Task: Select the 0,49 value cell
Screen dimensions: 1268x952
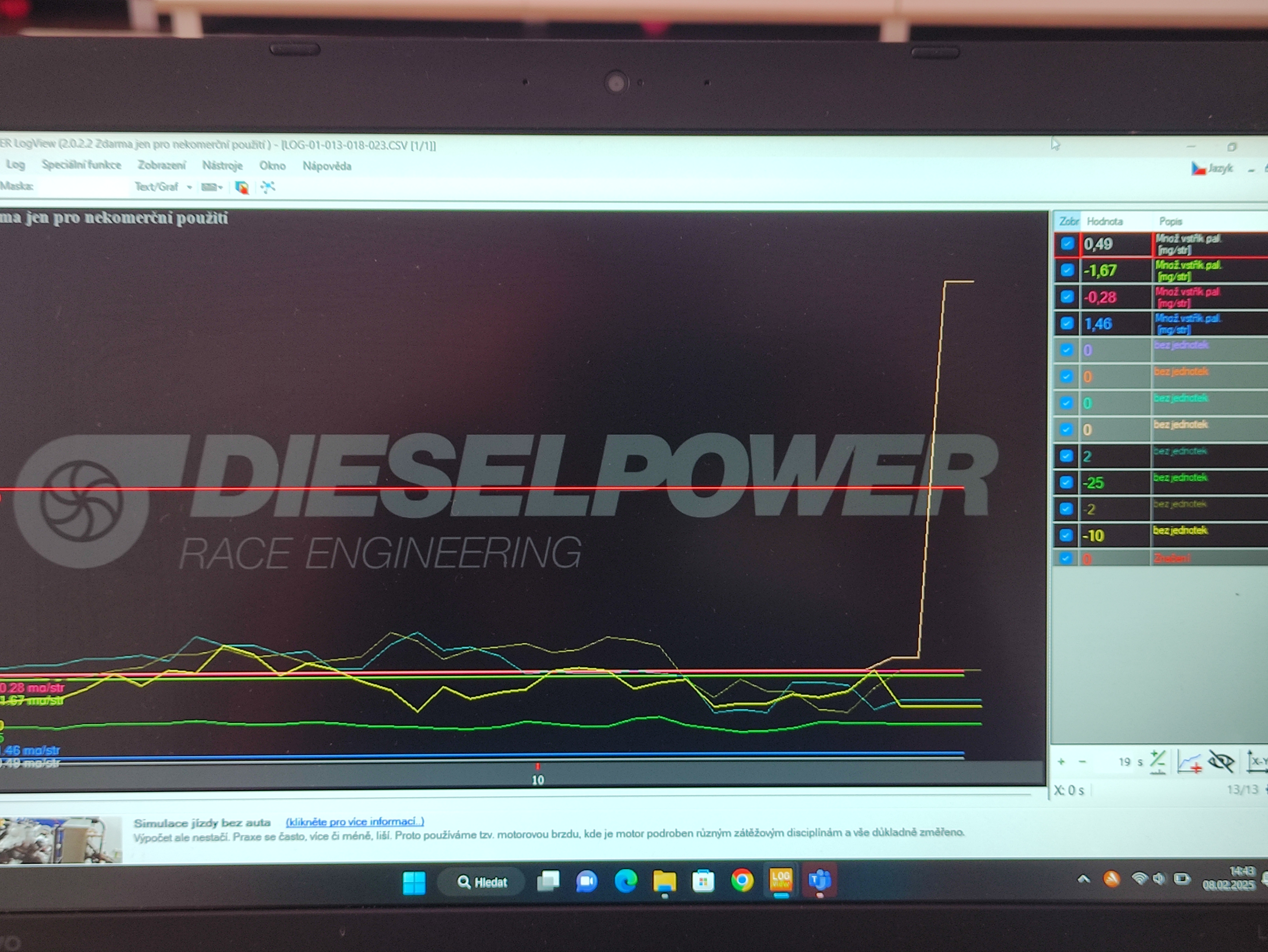Action: pyautogui.click(x=1116, y=244)
